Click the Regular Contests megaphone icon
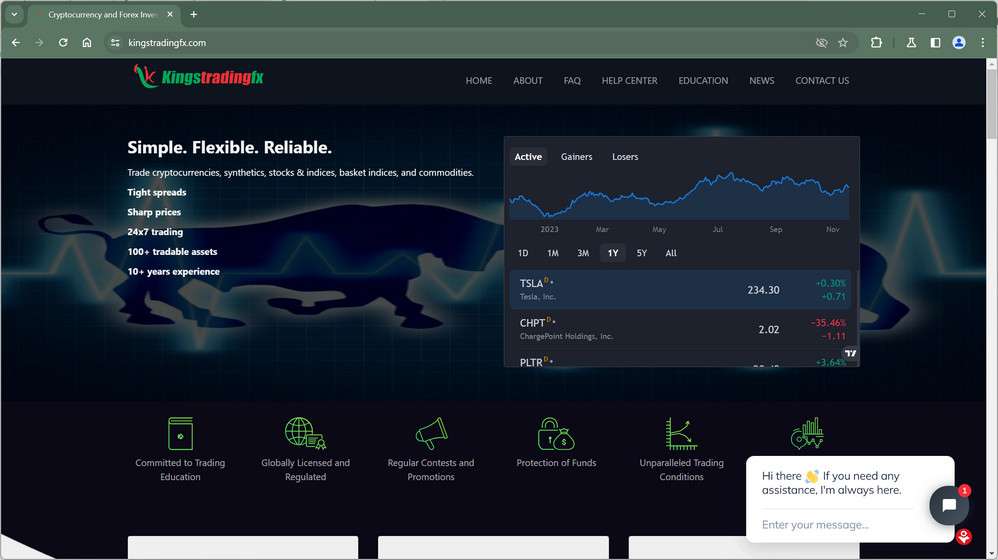 [431, 433]
